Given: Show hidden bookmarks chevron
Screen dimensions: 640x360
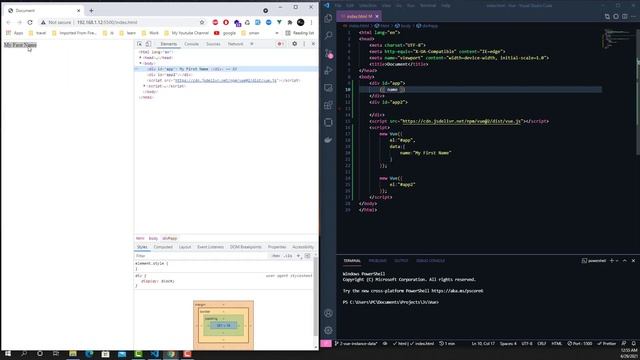Looking at the screenshot, I should (277, 33).
